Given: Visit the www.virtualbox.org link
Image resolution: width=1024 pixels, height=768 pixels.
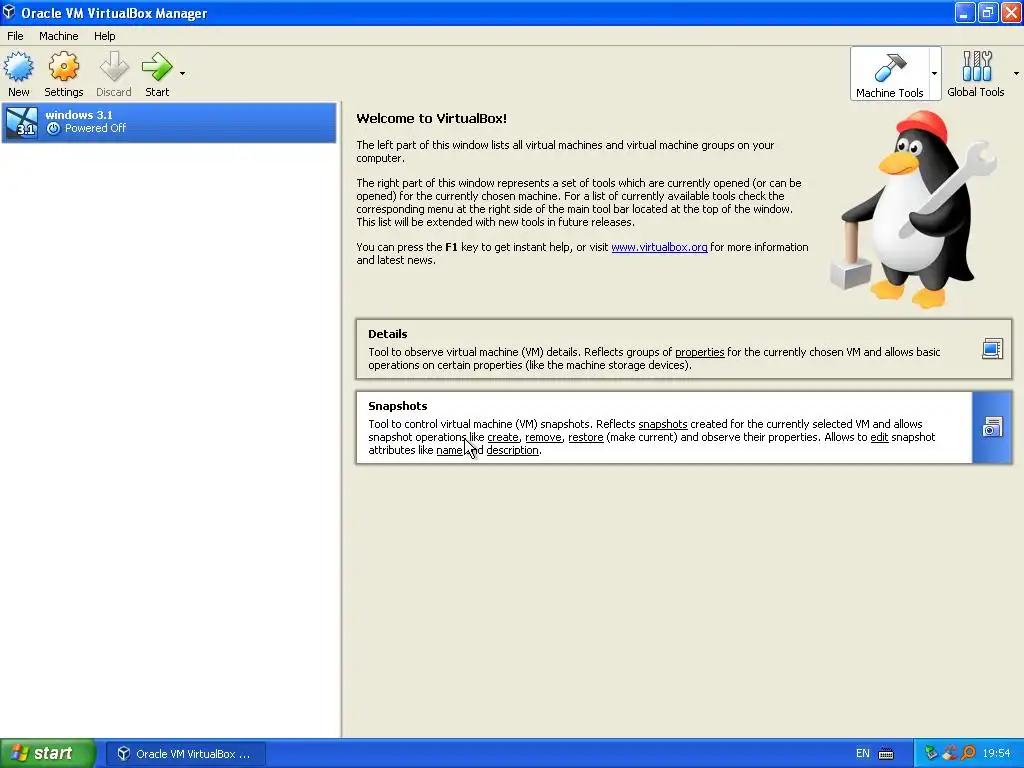Looking at the screenshot, I should click(659, 247).
